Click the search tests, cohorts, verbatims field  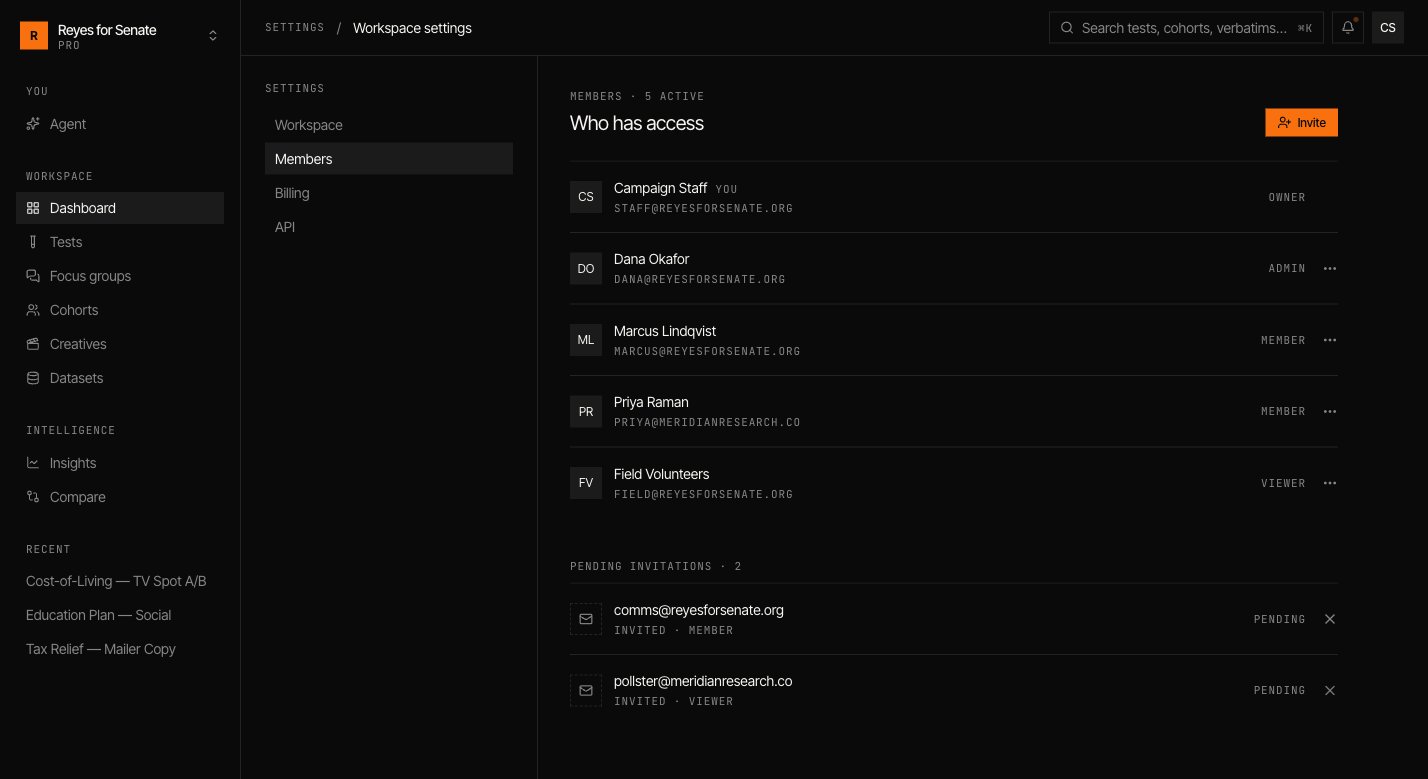point(1186,28)
